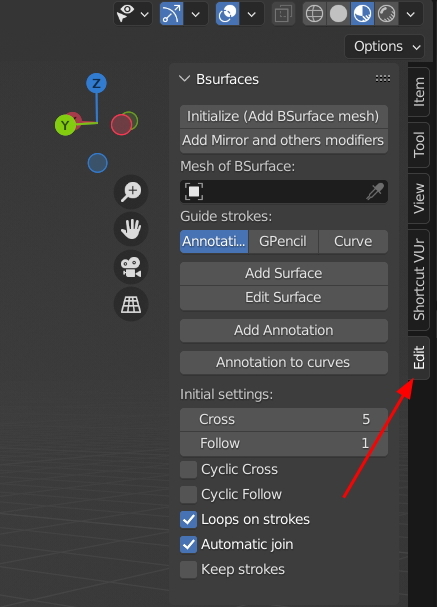Click the Cross value slider field

[x=284, y=419]
